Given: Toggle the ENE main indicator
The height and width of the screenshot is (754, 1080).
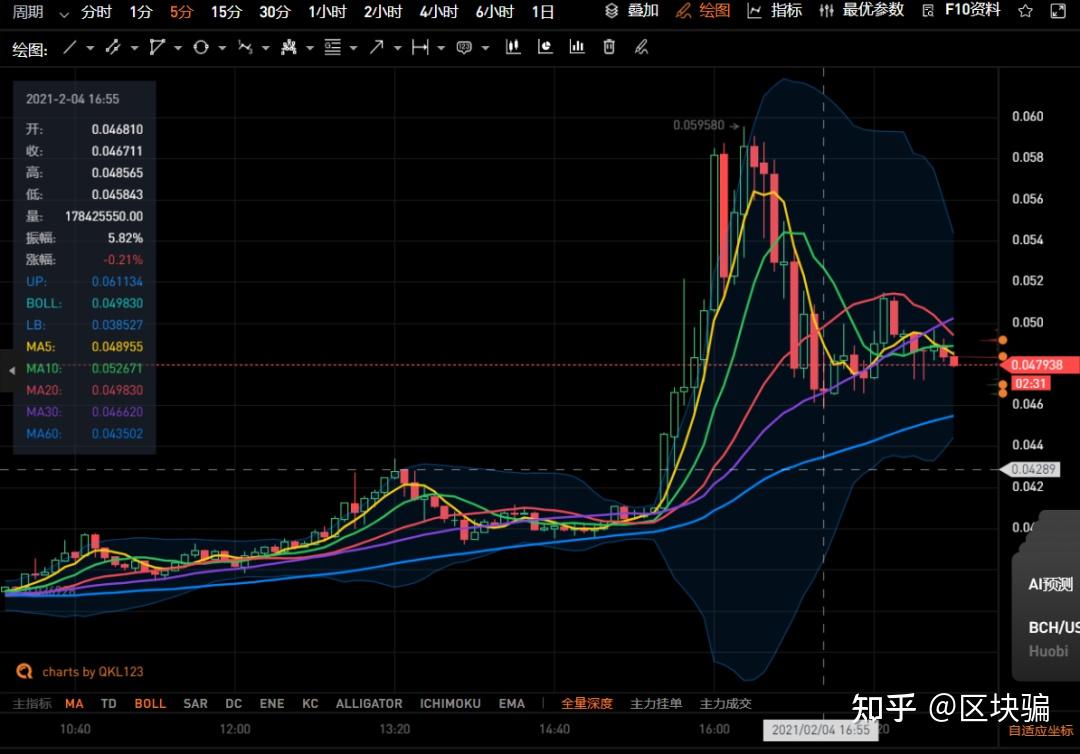Looking at the screenshot, I should 272,704.
